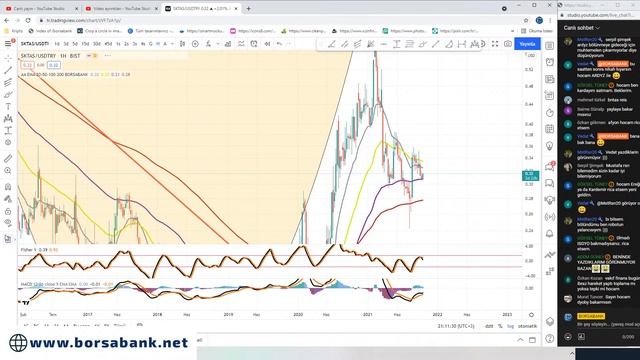Click the compare/add symbol plus icon

coord(195,44)
